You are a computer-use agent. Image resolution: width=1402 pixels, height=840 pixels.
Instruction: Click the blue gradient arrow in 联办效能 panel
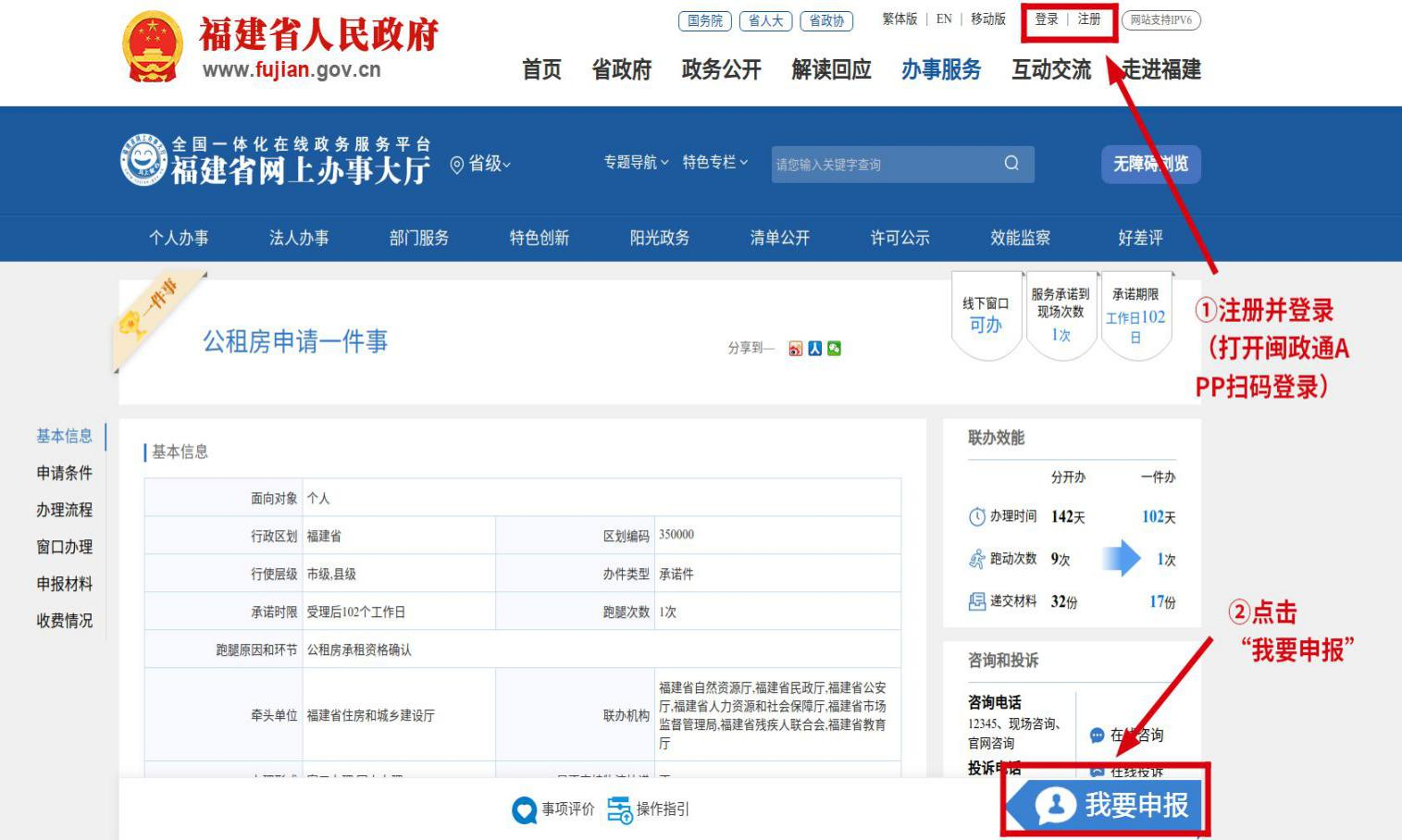point(1122,559)
